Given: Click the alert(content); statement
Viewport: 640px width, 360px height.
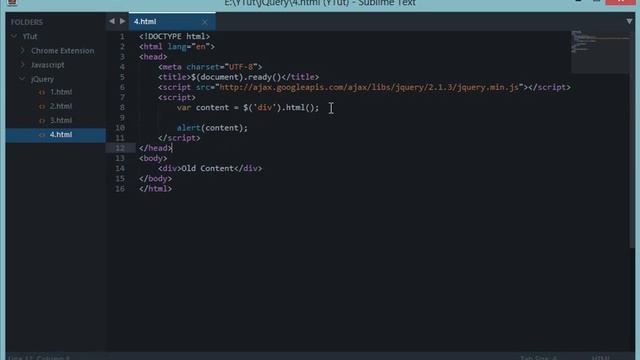Looking at the screenshot, I should (x=212, y=128).
